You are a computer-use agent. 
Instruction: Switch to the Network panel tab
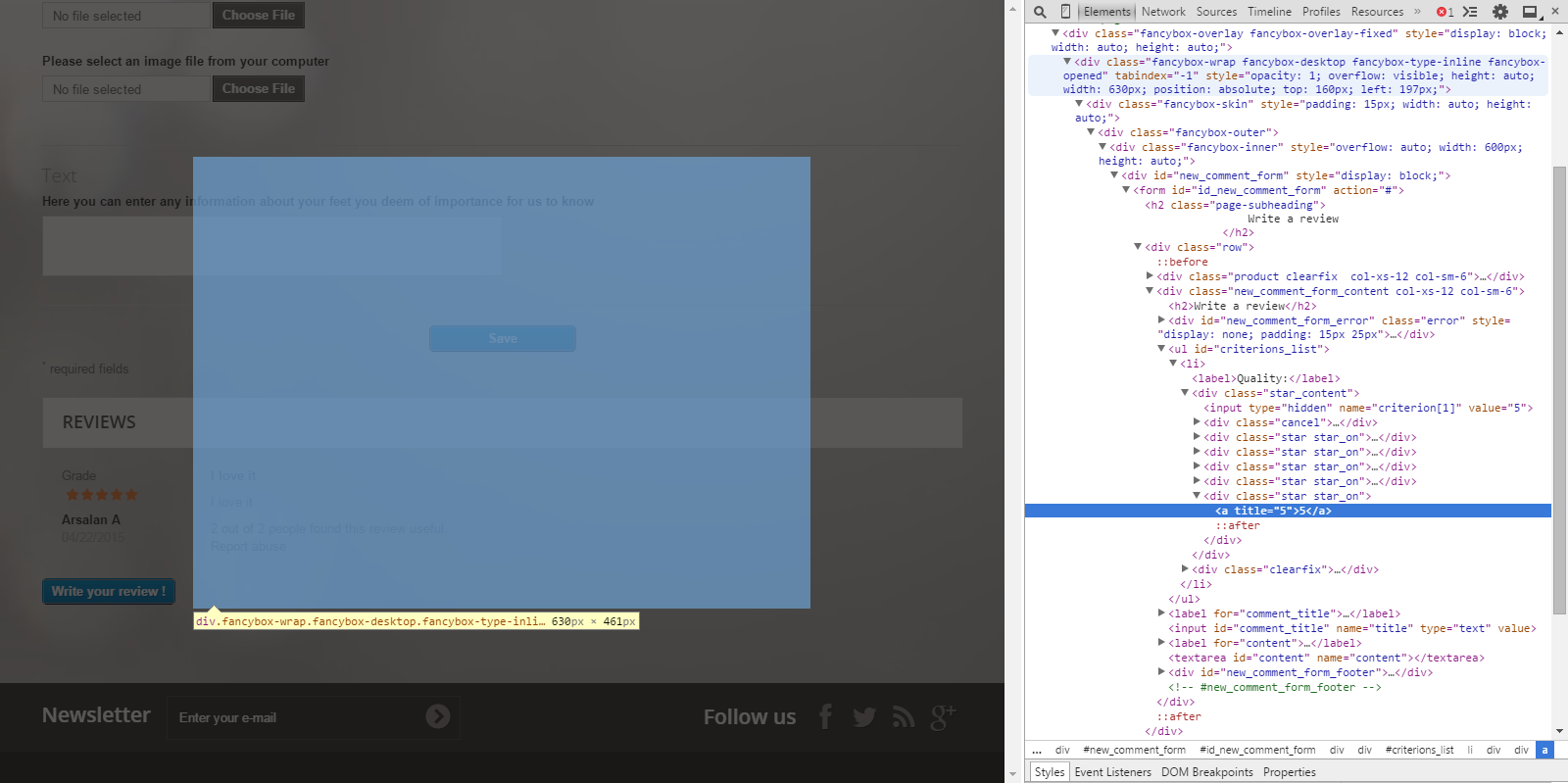pyautogui.click(x=1163, y=12)
